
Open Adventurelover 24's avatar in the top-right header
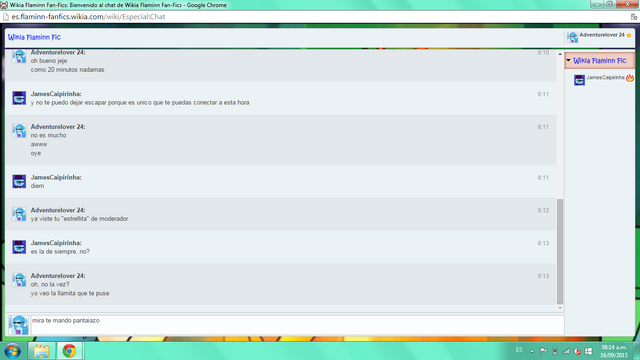(572, 37)
